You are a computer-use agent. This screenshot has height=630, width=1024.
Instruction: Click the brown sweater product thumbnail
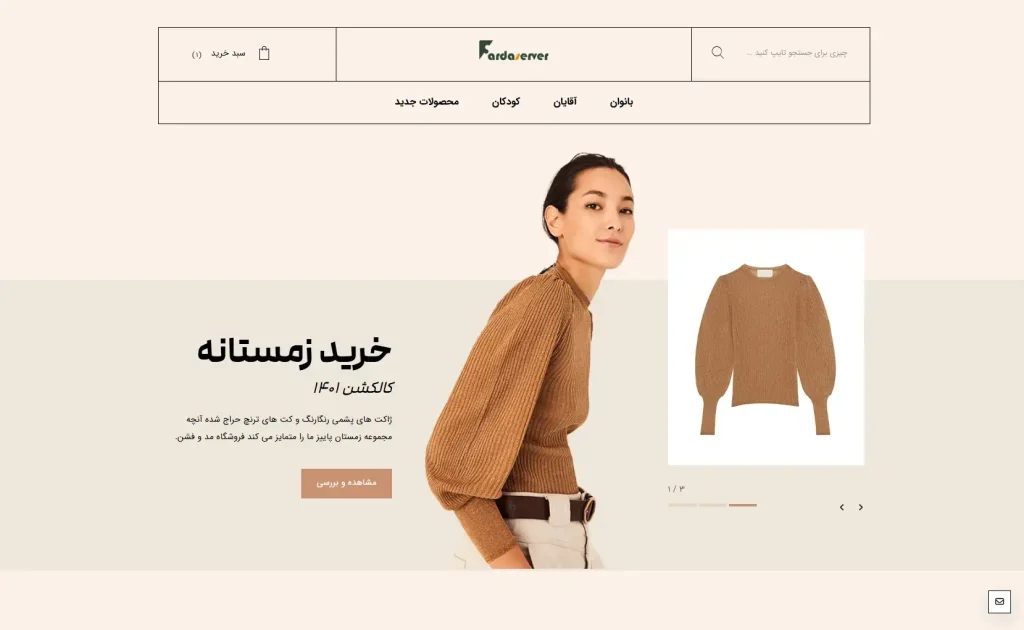(x=765, y=347)
